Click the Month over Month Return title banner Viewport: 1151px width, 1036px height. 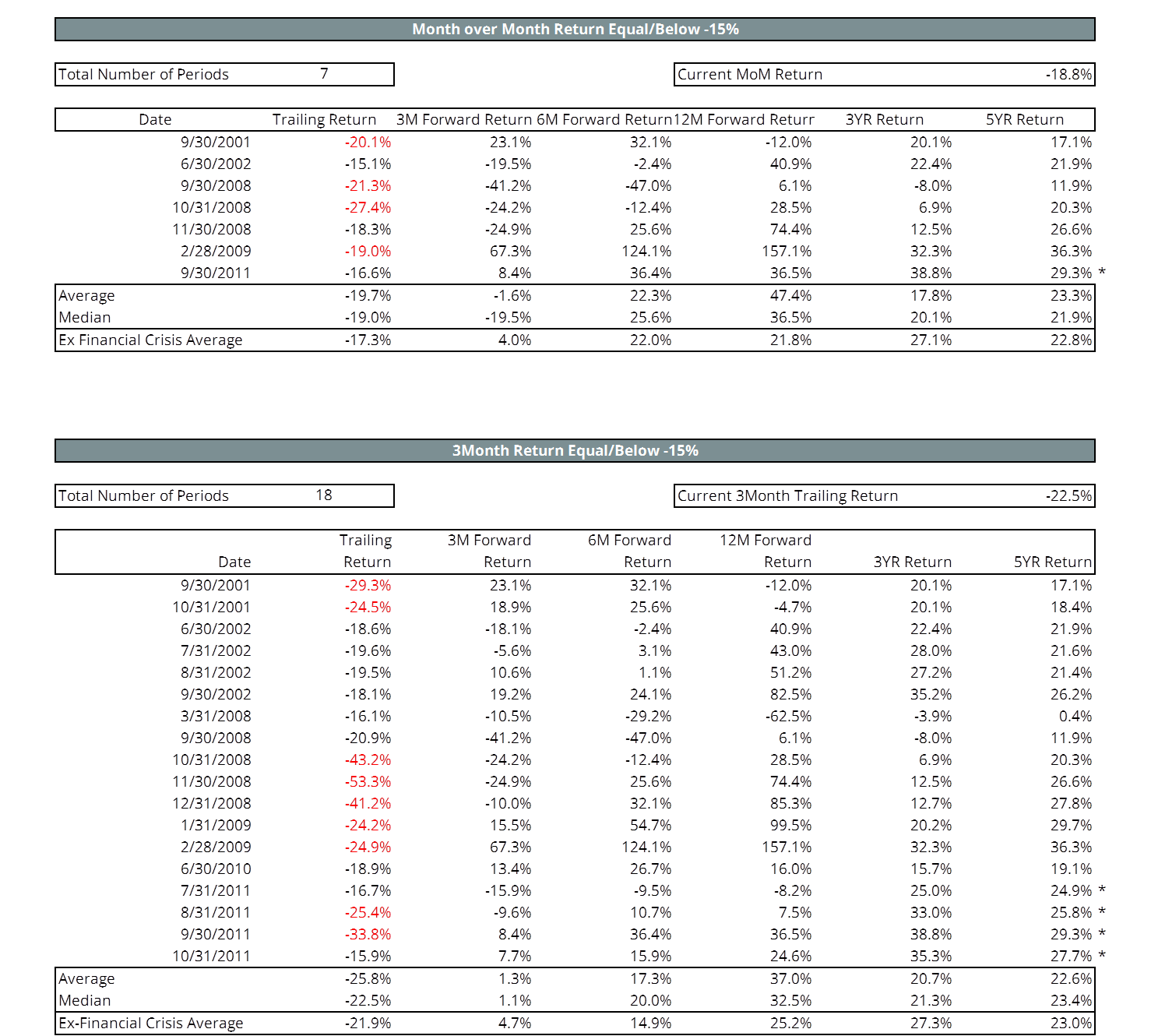pos(575,30)
